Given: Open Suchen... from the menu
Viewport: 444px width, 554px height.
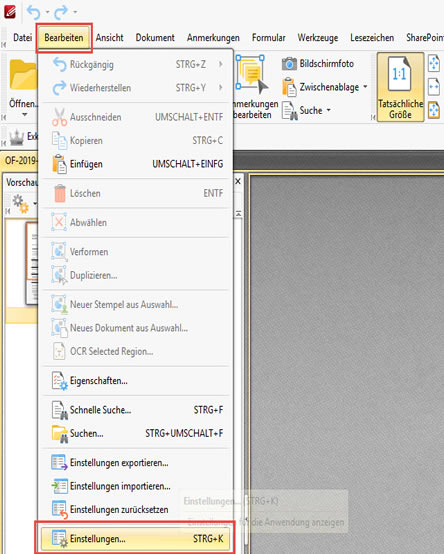Looking at the screenshot, I should [136, 433].
